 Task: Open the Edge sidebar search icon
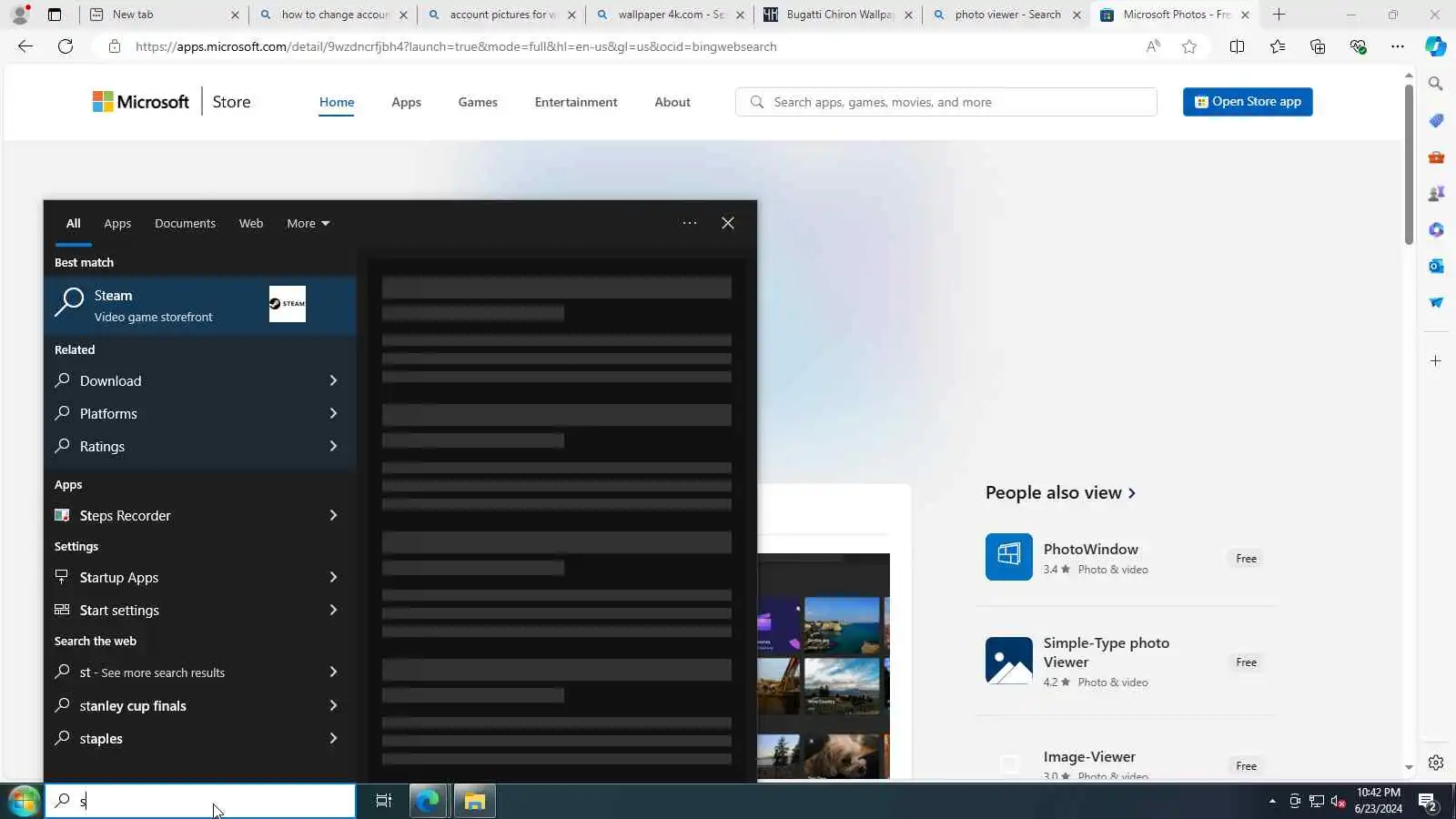(x=1436, y=84)
